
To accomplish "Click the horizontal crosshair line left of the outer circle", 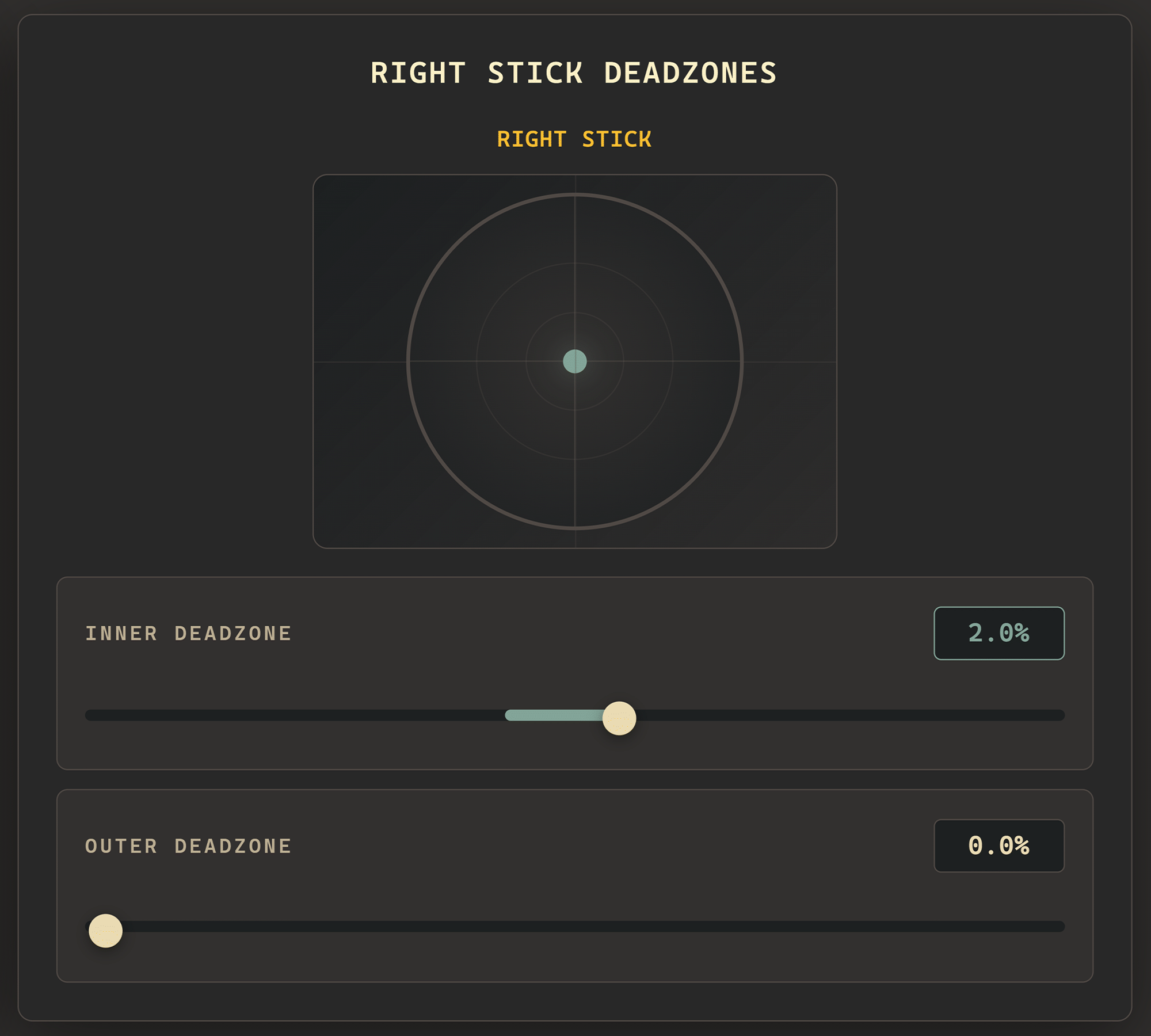I will 360,361.
